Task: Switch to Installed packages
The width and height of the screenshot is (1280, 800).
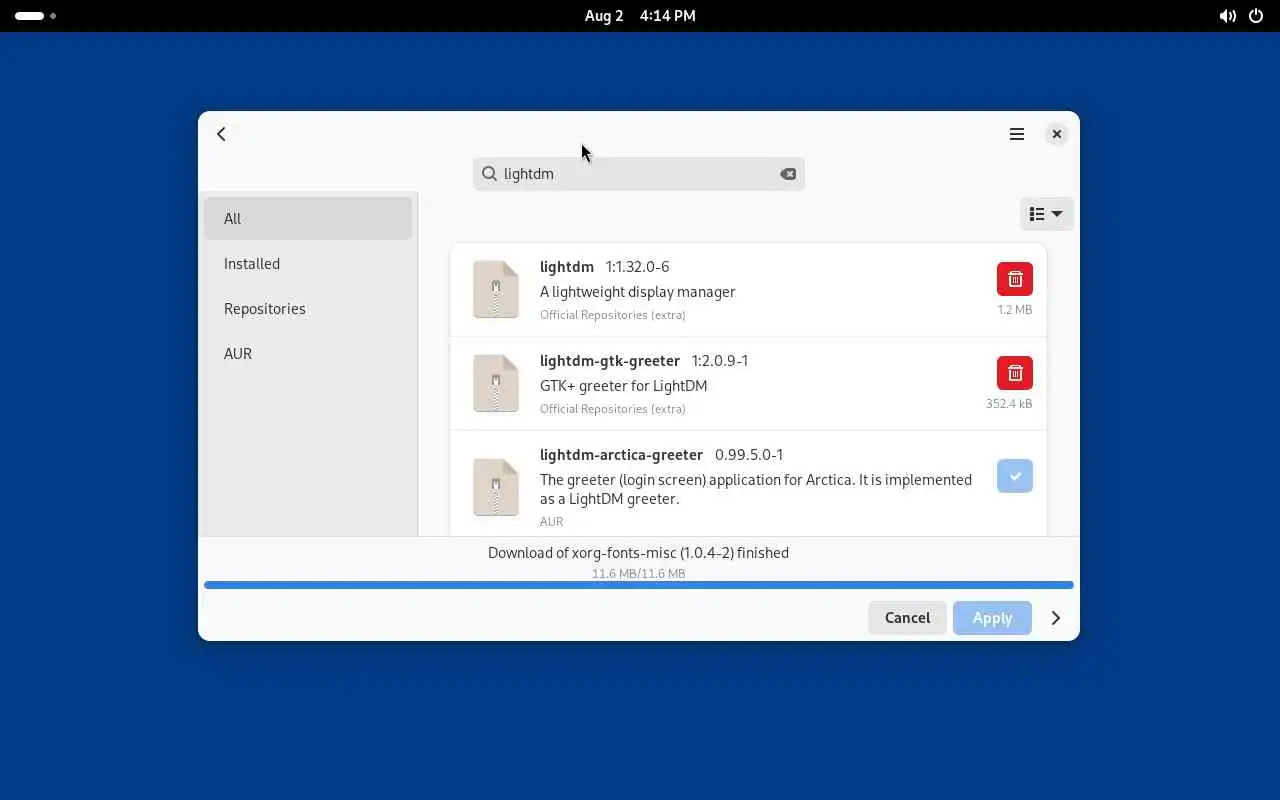Action: tap(308, 264)
